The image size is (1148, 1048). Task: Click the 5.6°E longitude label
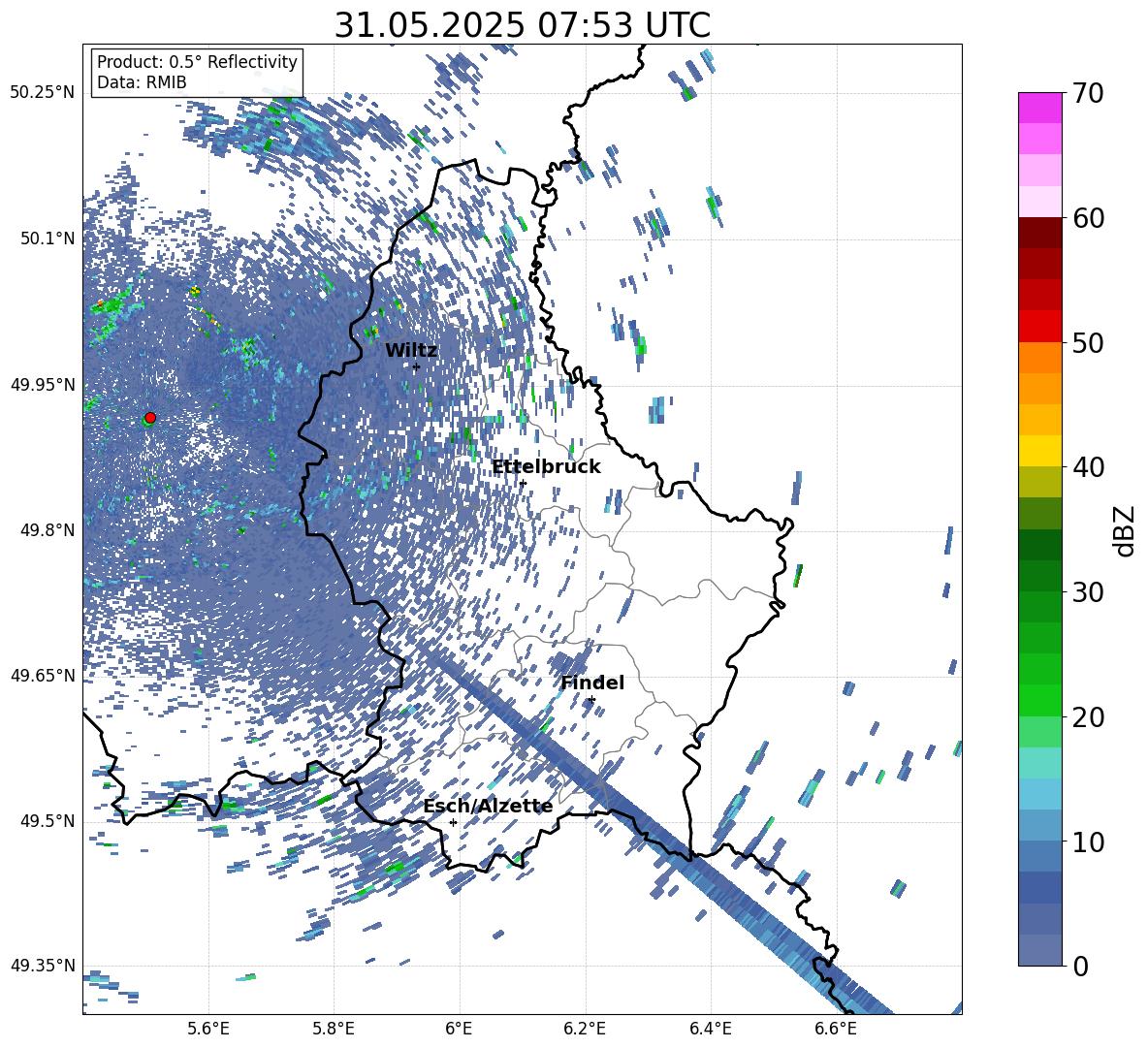pyautogui.click(x=208, y=1029)
